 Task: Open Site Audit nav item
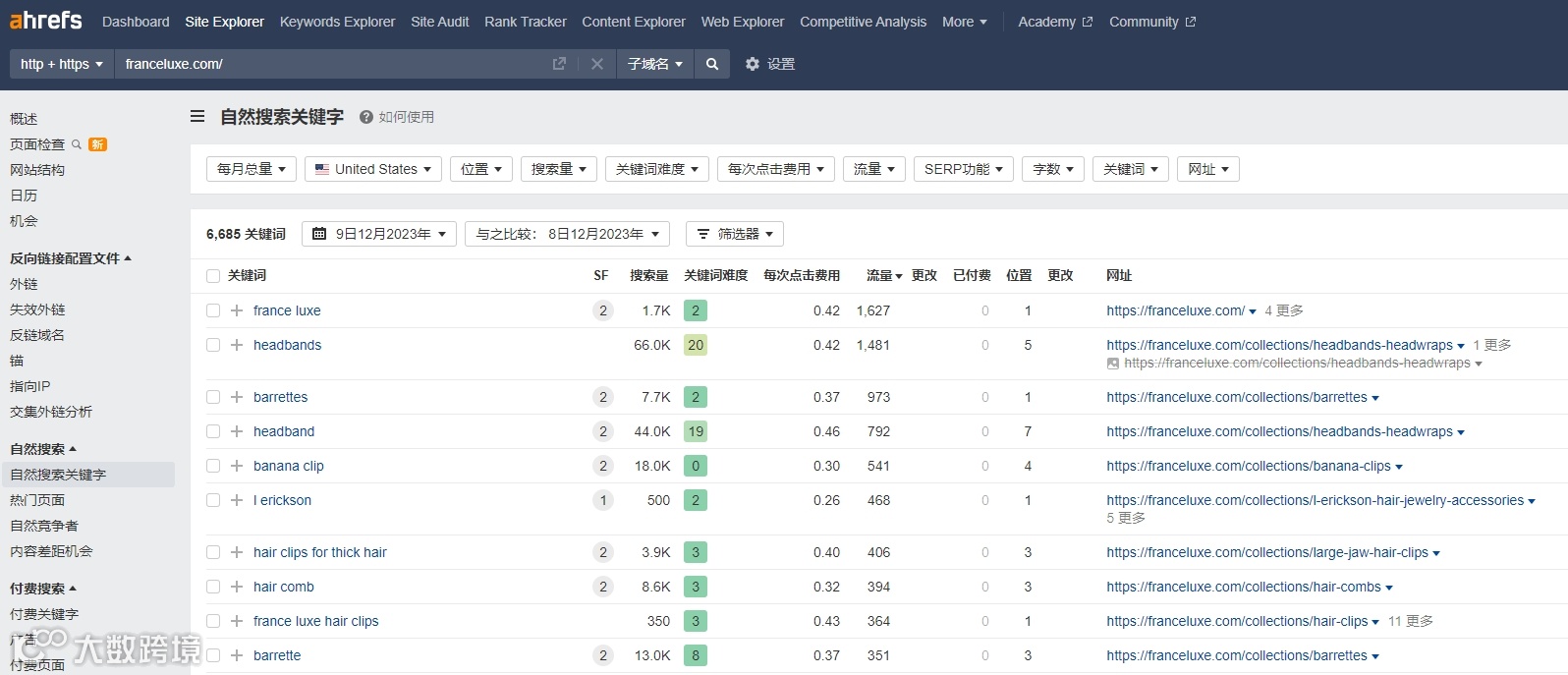pos(439,22)
